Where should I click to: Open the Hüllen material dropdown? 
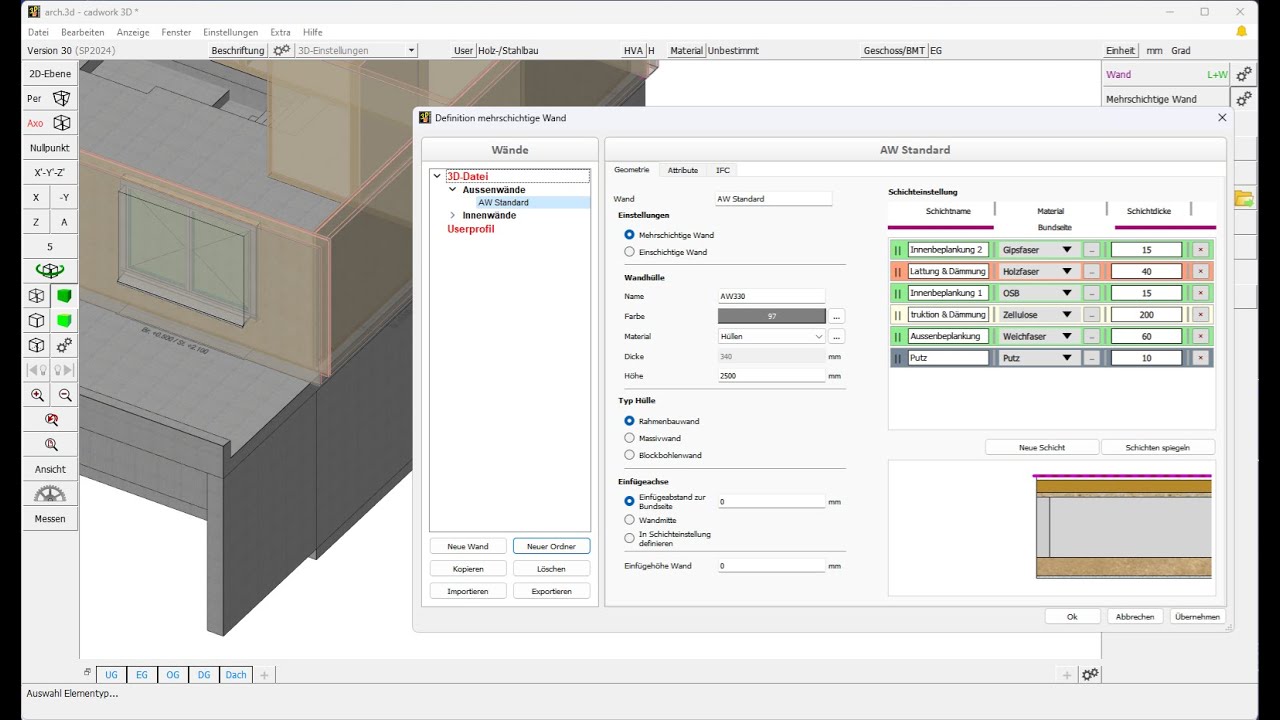point(771,337)
